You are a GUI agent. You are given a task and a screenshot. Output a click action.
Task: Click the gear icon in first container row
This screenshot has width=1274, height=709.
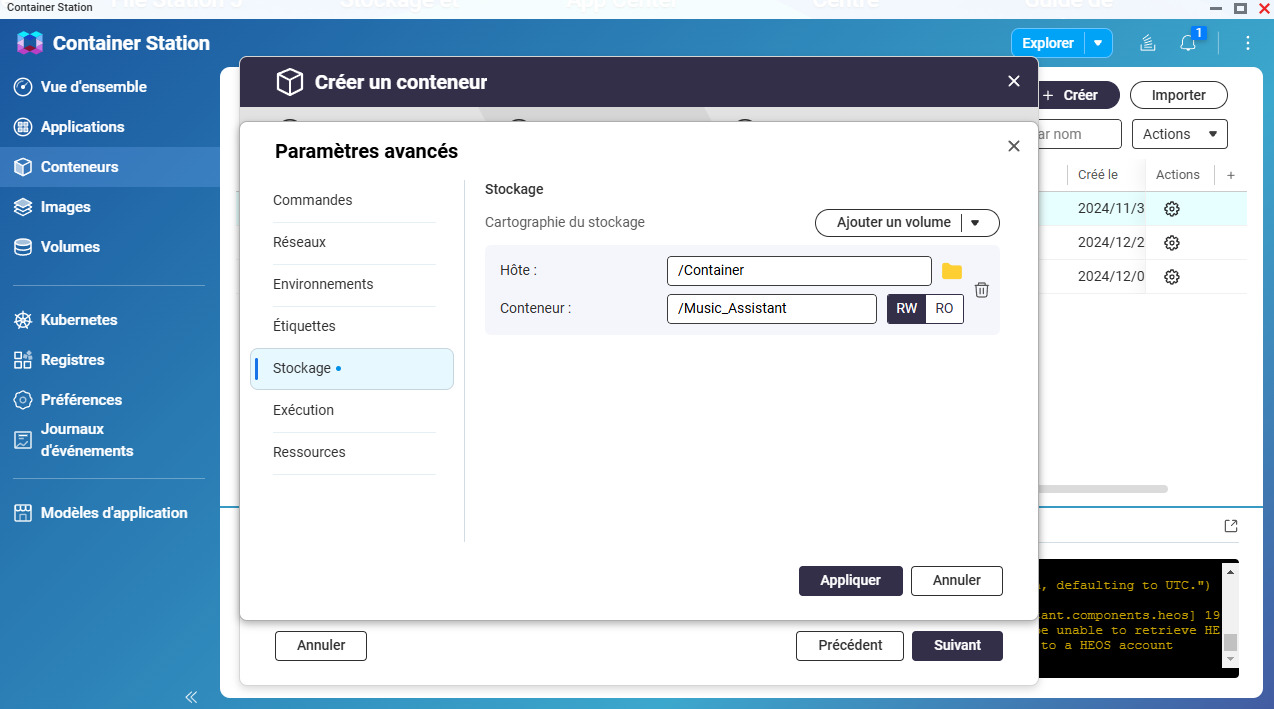[x=1172, y=209]
